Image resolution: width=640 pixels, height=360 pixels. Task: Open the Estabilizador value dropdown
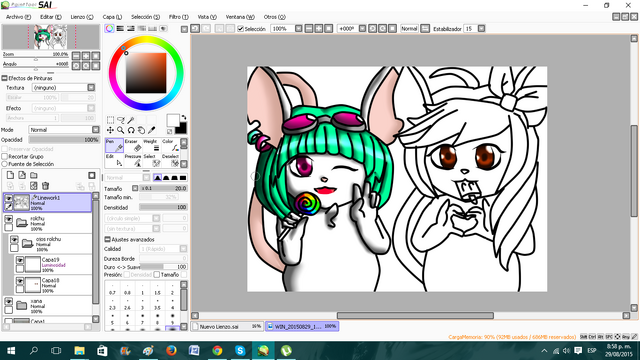point(482,29)
